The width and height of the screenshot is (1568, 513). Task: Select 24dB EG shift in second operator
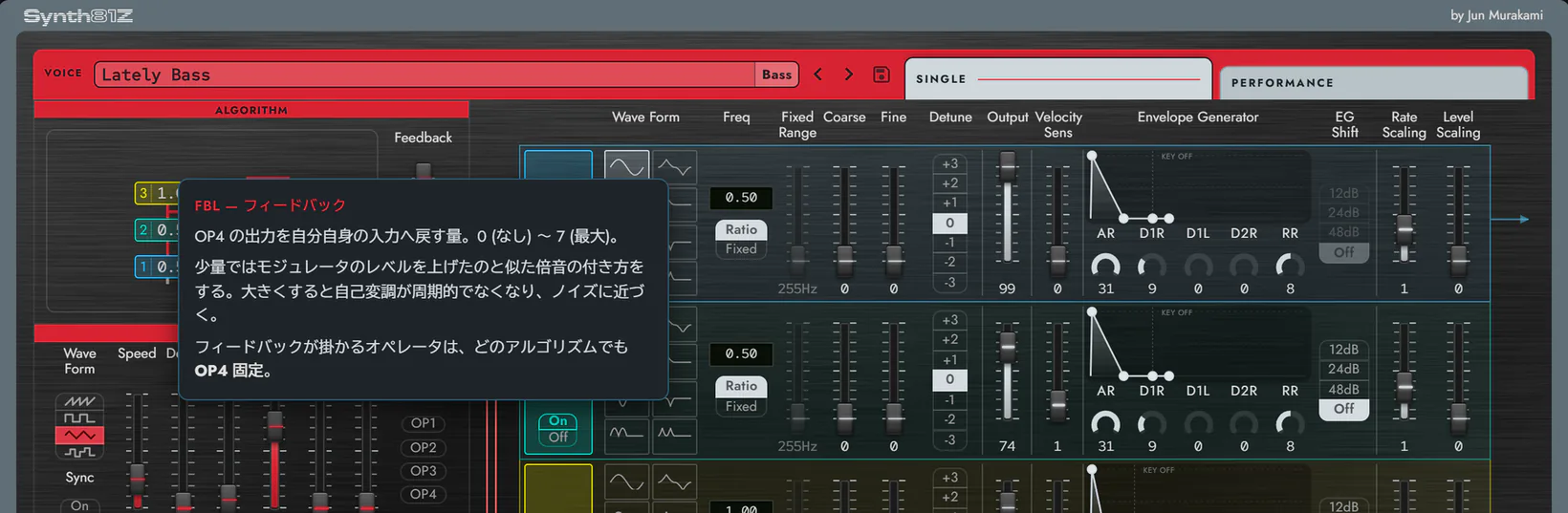1343,369
